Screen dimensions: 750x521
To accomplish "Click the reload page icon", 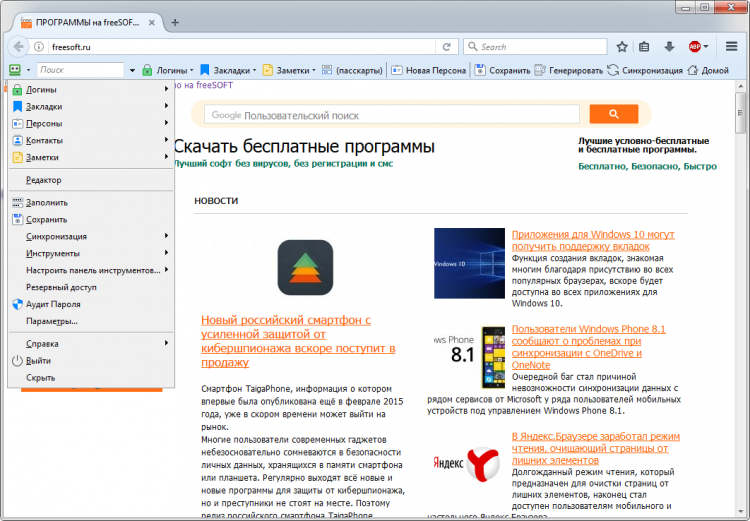I will (447, 47).
